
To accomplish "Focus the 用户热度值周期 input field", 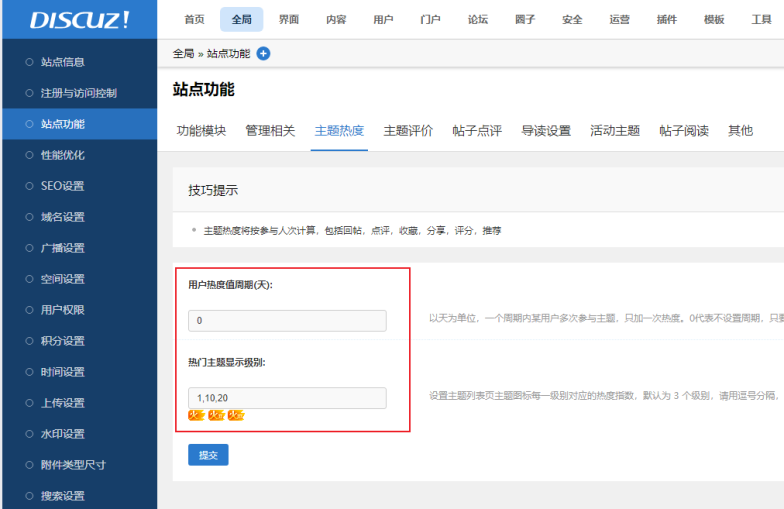I will 286,321.
